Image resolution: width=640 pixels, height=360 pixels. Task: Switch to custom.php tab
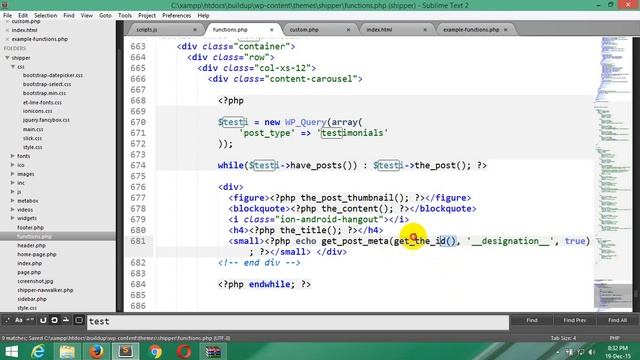pos(317,30)
